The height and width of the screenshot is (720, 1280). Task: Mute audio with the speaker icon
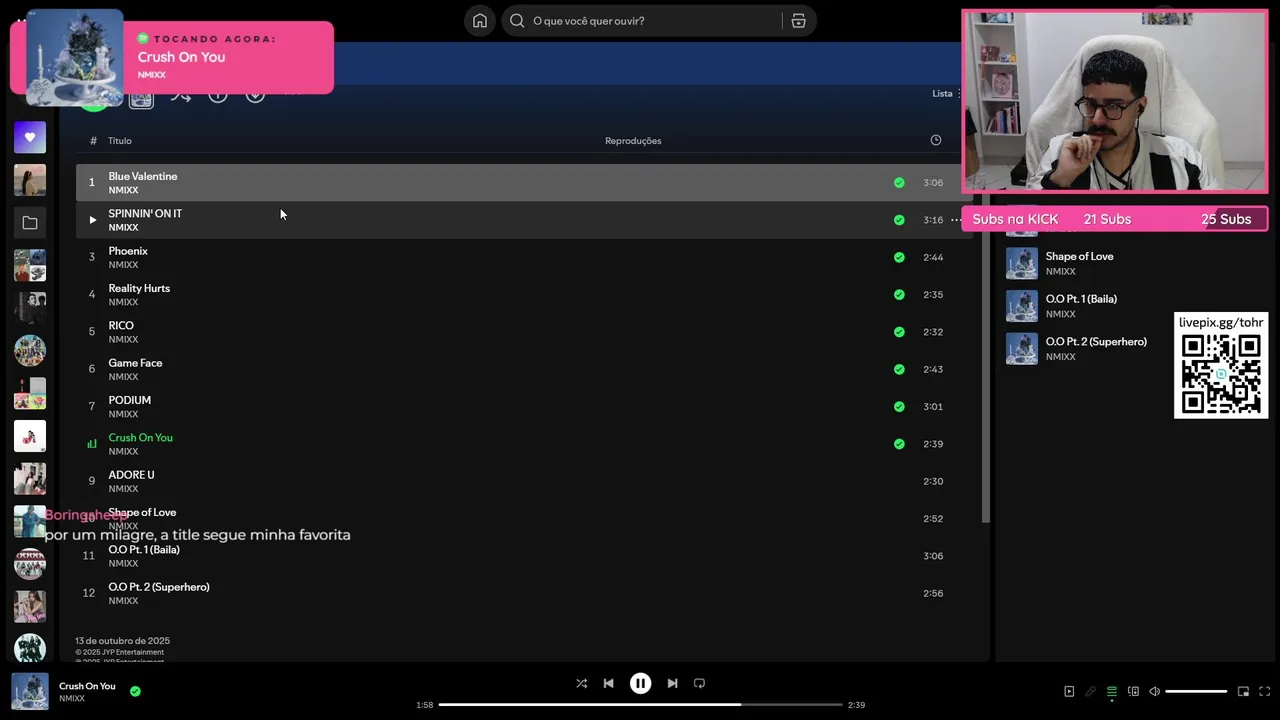point(1154,691)
